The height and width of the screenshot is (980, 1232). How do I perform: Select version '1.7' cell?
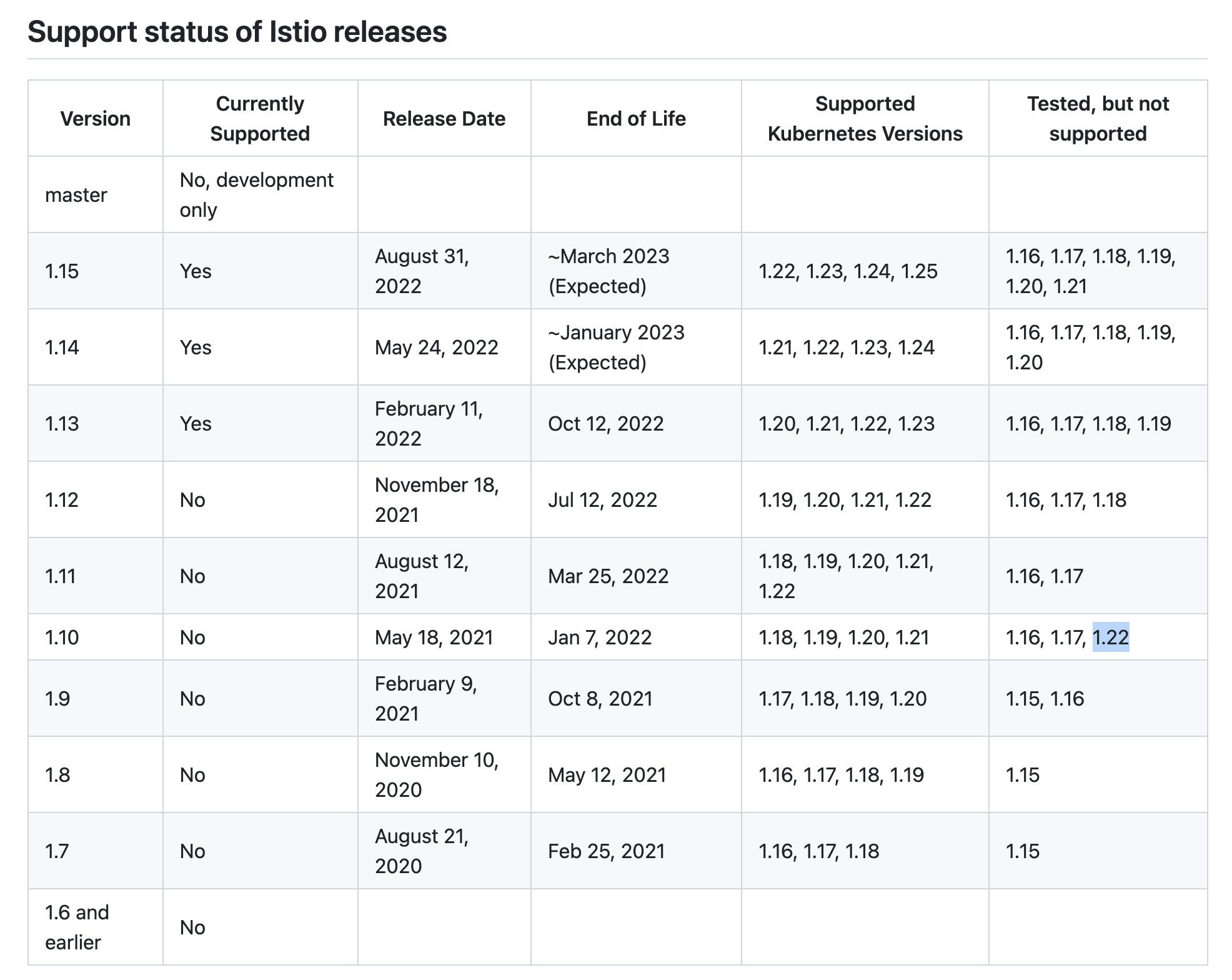(x=96, y=851)
